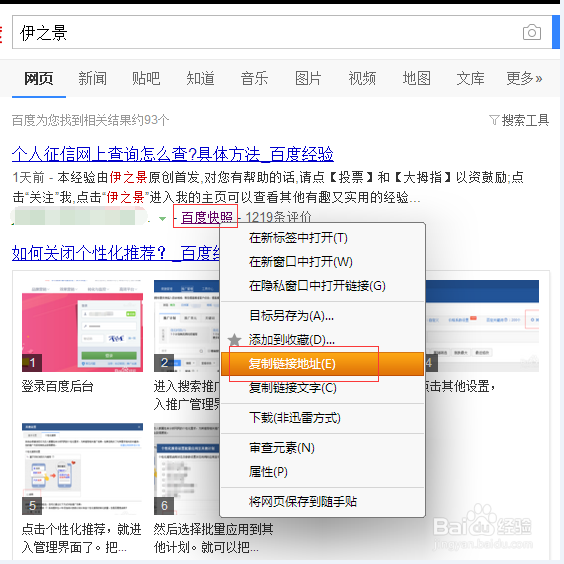Open step 2 thumbnail 进入搜索推广
The height and width of the screenshot is (564, 564).
(x=187, y=326)
